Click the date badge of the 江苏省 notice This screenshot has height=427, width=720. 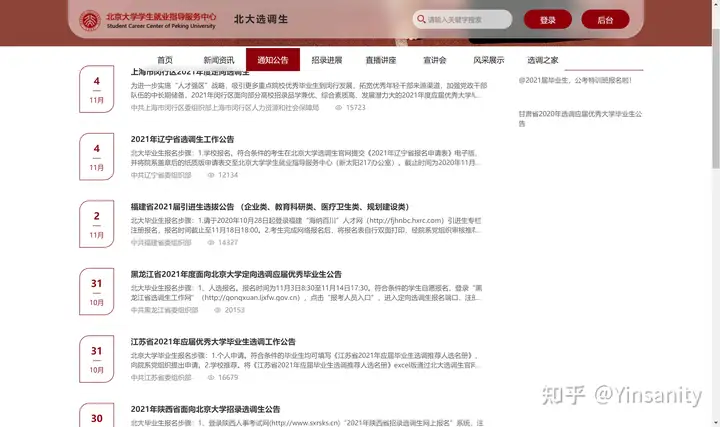click(x=96, y=359)
